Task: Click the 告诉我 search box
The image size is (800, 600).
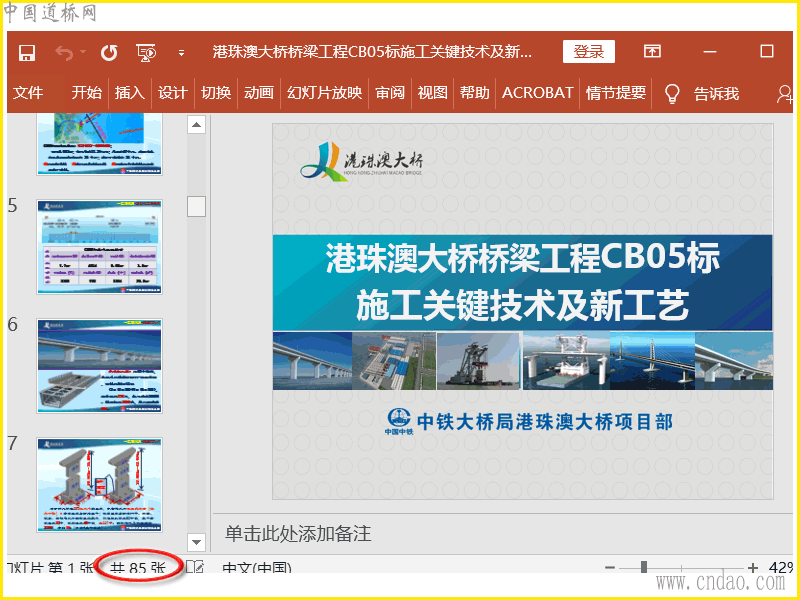Action: point(716,94)
